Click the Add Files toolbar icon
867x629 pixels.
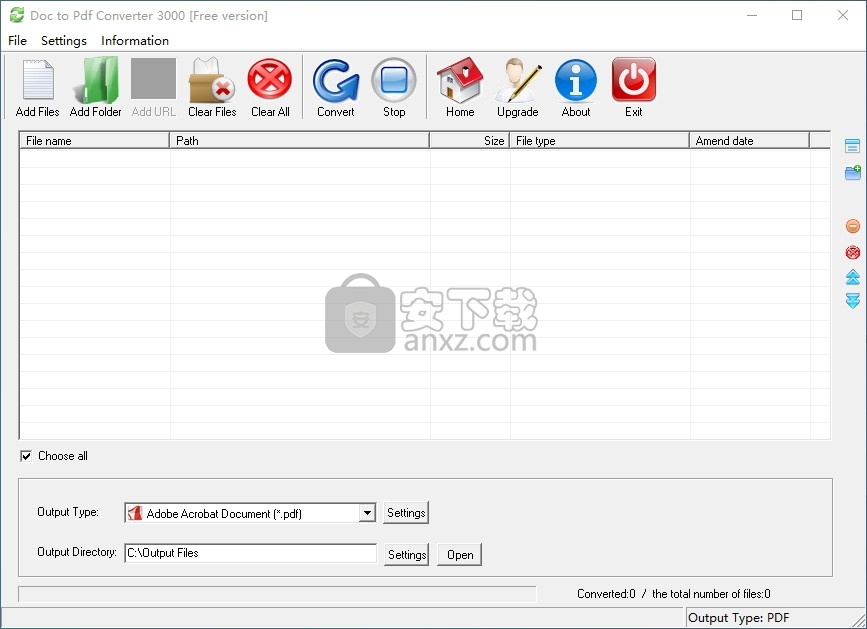coord(38,81)
